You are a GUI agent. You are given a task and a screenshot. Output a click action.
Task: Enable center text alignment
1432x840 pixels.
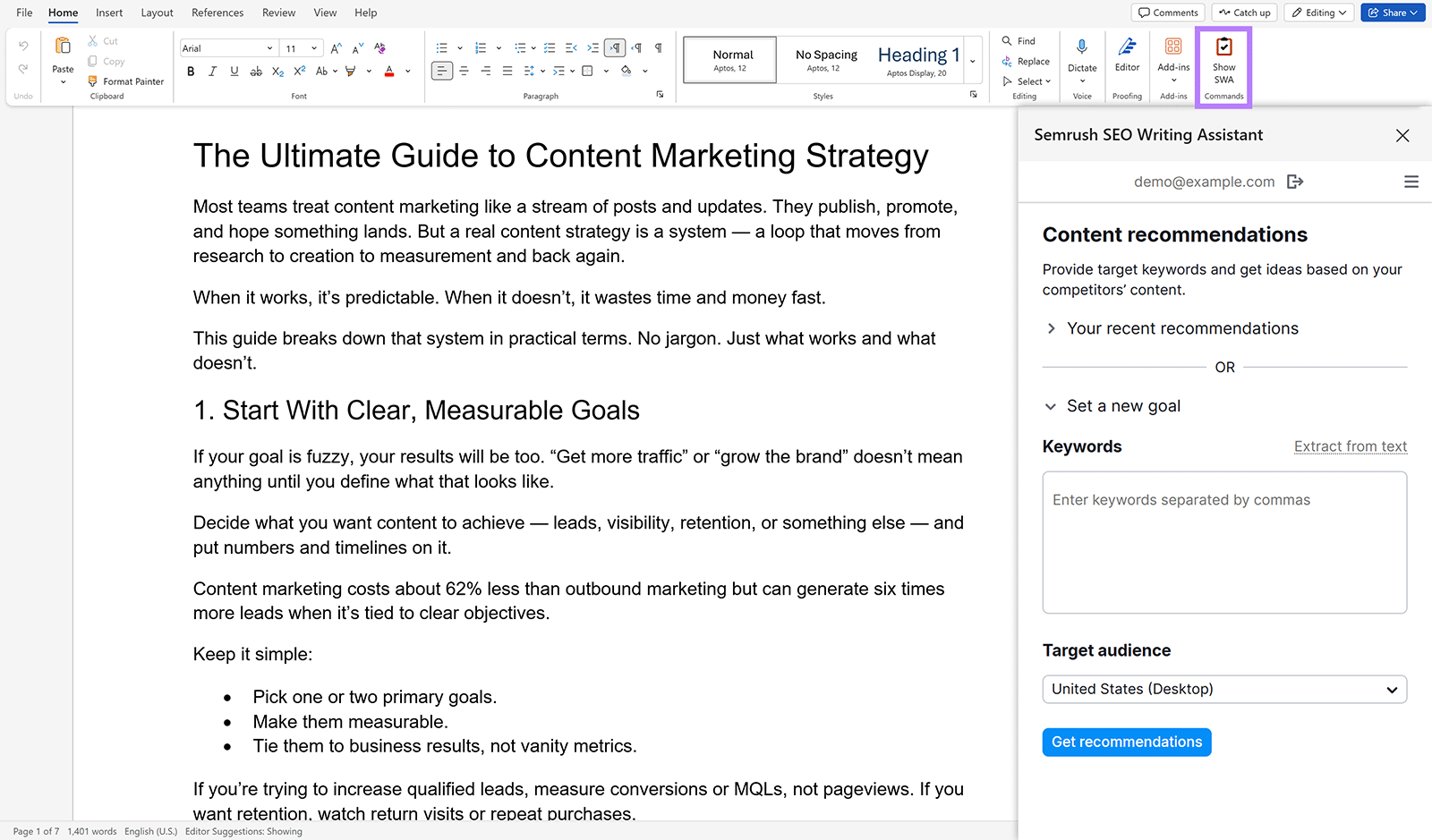(464, 71)
